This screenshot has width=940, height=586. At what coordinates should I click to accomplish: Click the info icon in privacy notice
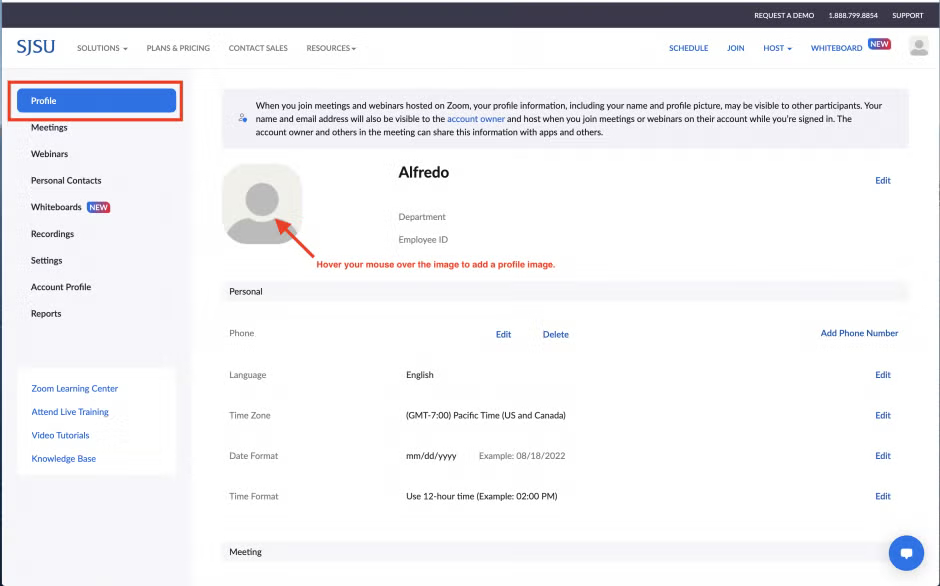tap(242, 118)
